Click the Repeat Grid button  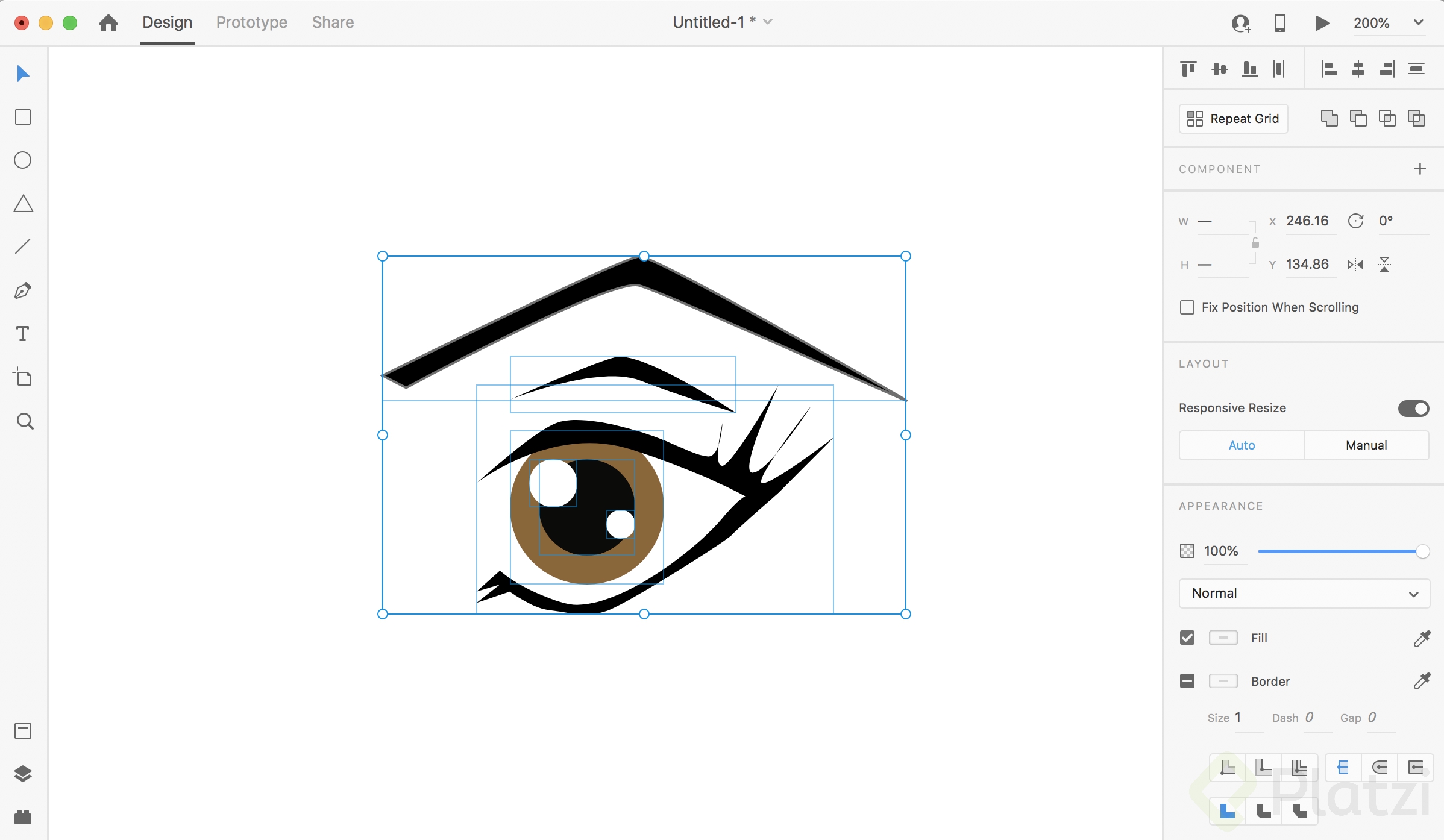point(1232,118)
